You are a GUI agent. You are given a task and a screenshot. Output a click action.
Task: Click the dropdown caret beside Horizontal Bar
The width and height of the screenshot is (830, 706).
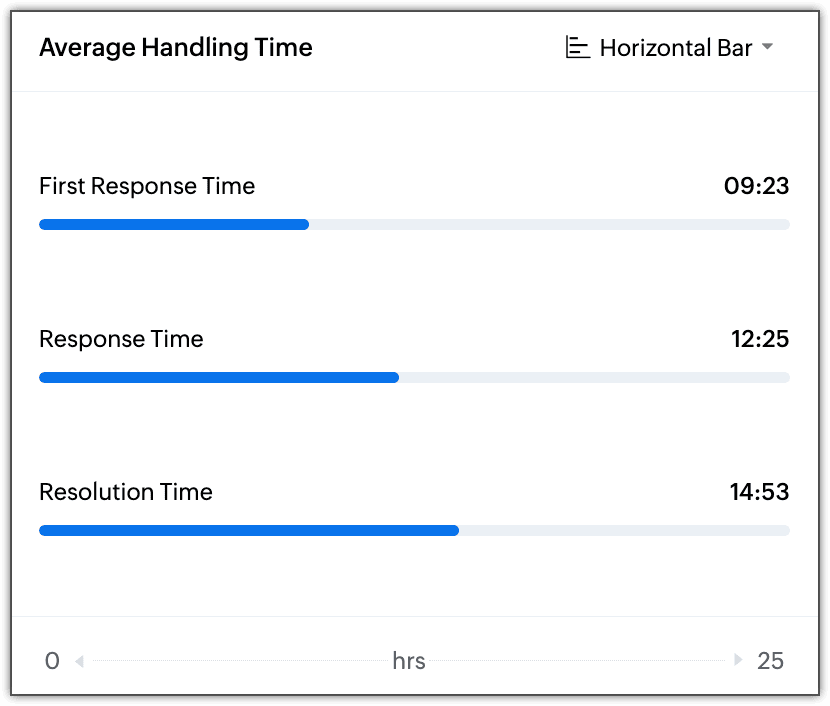(x=767, y=47)
